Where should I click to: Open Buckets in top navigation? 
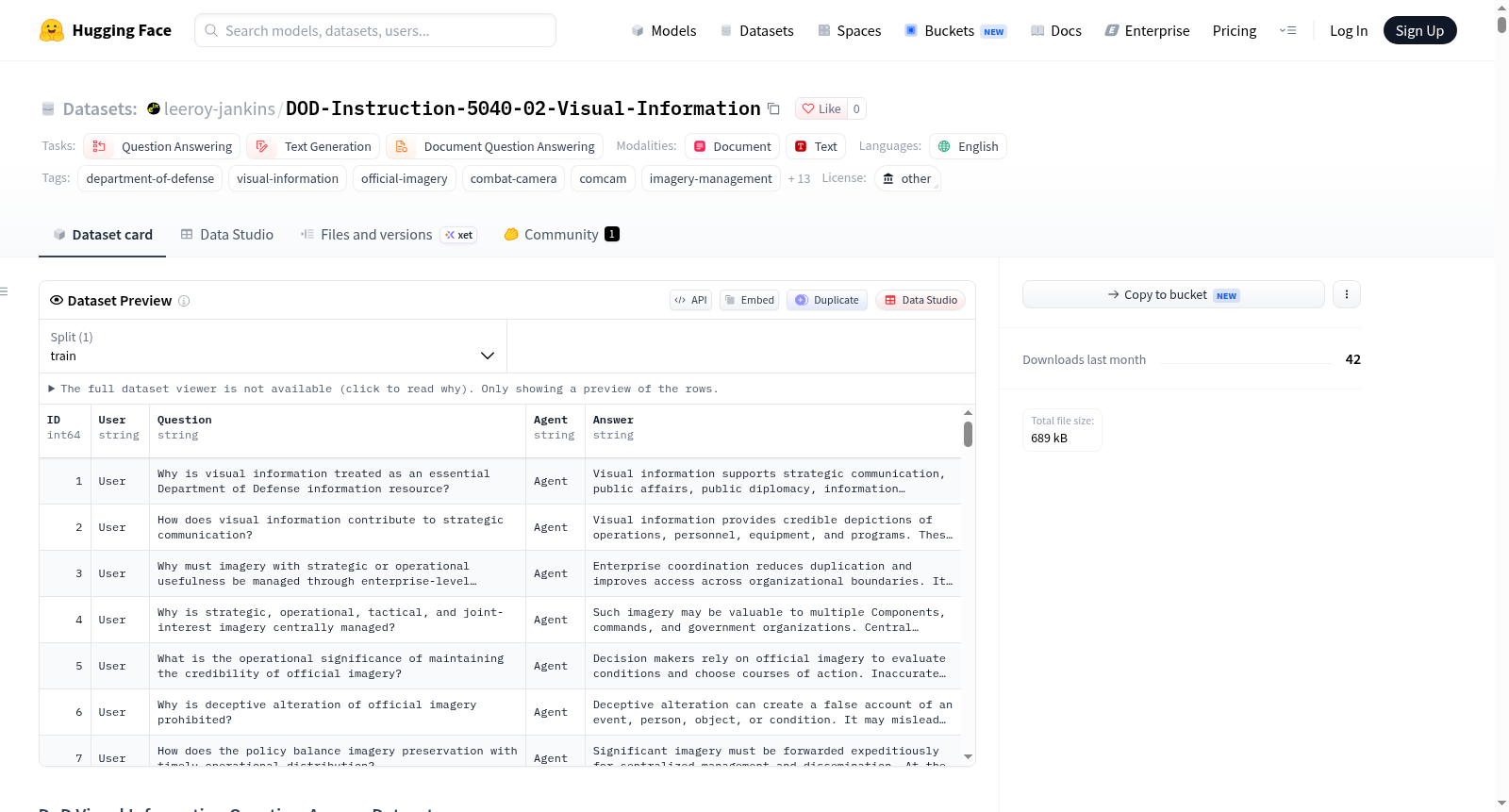pos(955,30)
